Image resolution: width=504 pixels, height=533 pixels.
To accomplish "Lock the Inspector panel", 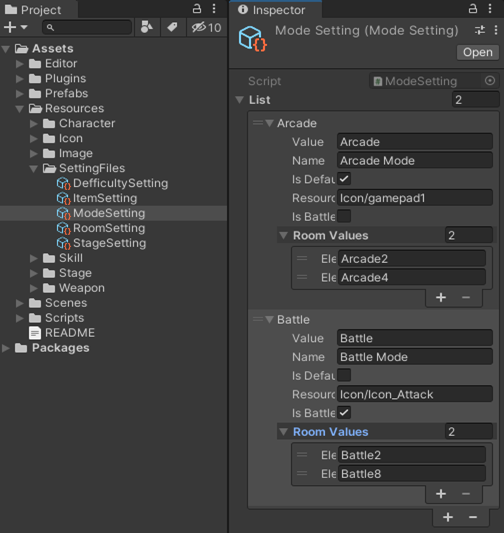I will (472, 9).
